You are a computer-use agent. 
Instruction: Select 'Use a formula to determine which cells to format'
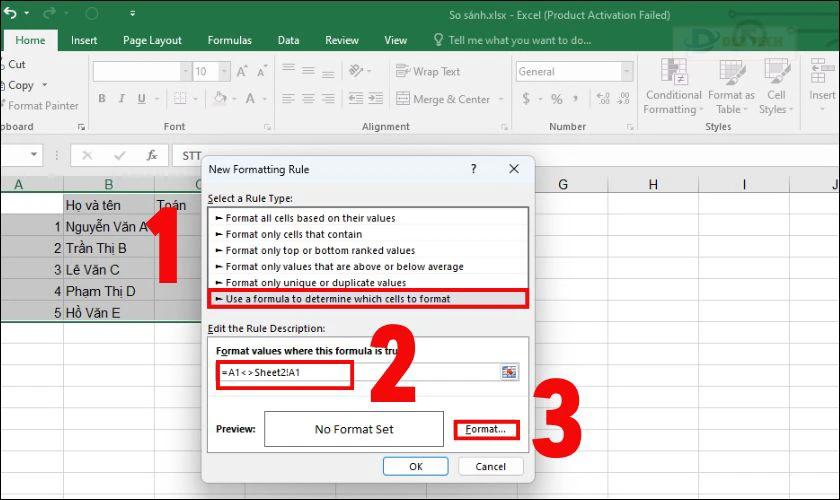[368, 298]
